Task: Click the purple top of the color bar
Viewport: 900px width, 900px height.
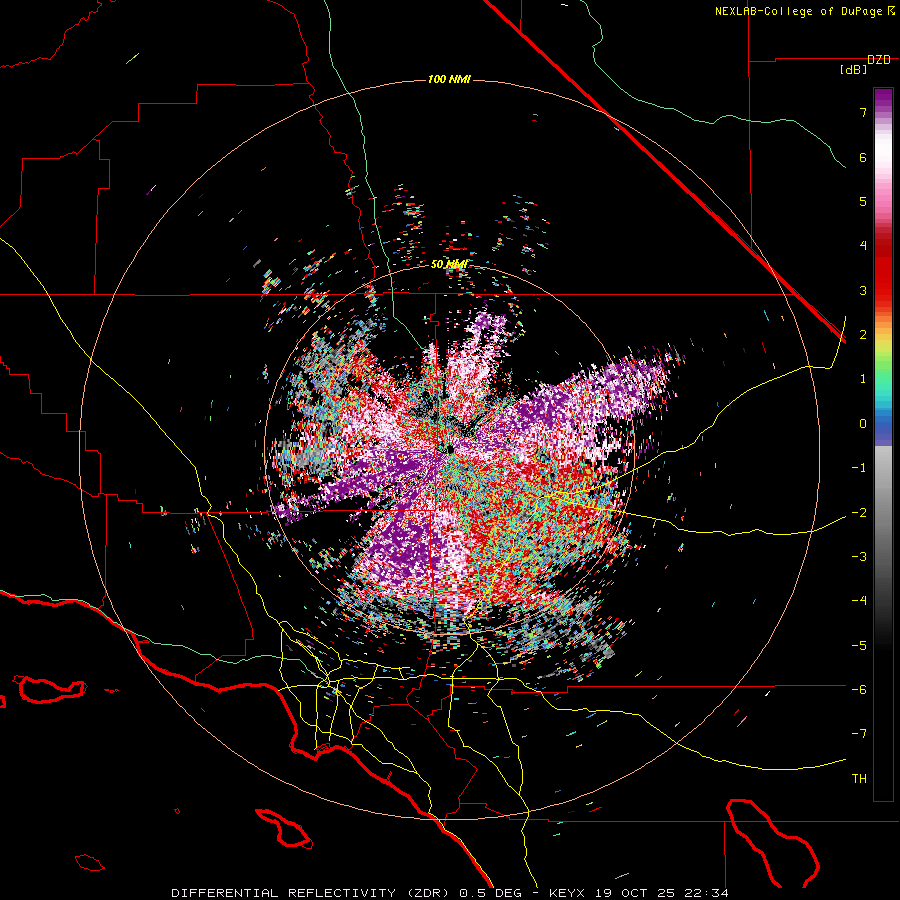Action: [x=883, y=98]
